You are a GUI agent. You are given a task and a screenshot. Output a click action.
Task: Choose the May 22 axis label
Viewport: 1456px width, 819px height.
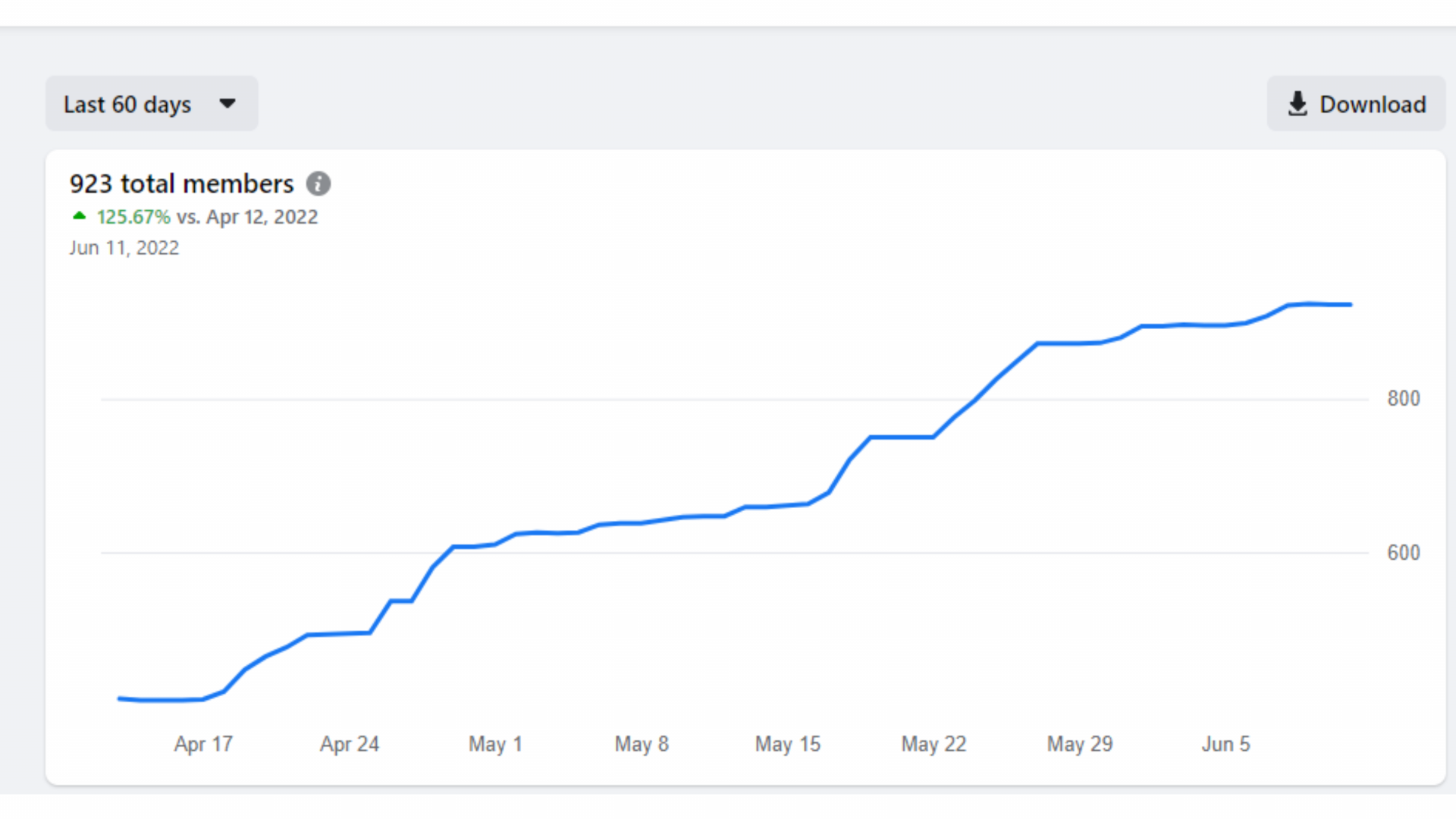click(x=934, y=744)
